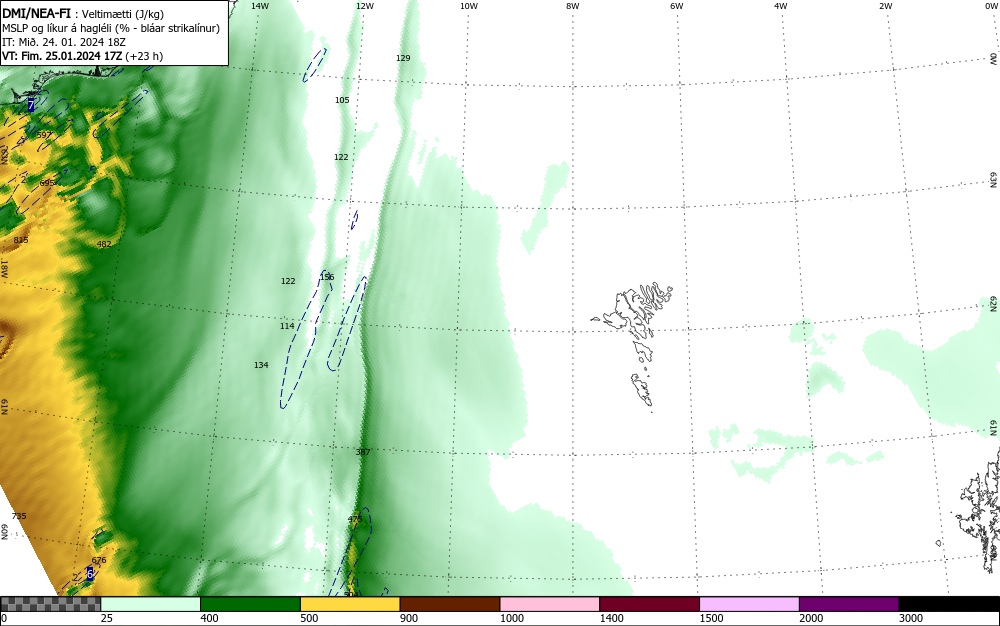Click the "DMI/NEA-FI" title text
The width and height of the screenshot is (1000, 626).
[36, 14]
